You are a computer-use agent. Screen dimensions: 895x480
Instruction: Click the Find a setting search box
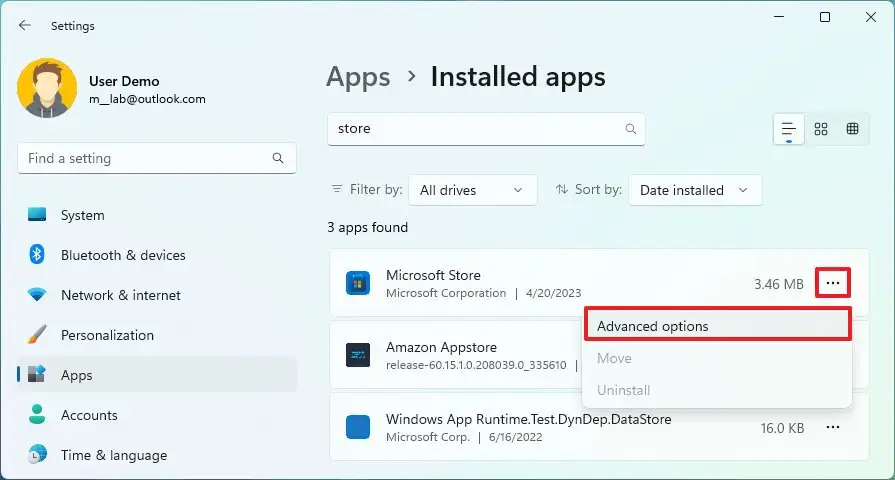tap(157, 158)
